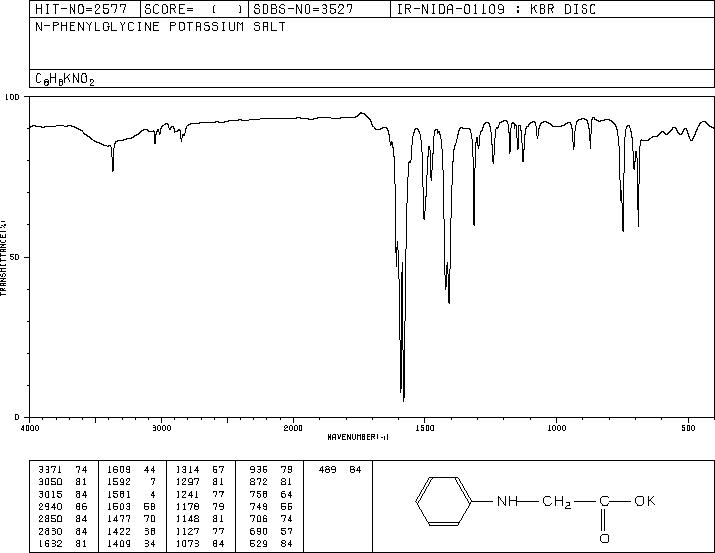
Task: Select peak table row 872 81
Action: (271, 482)
